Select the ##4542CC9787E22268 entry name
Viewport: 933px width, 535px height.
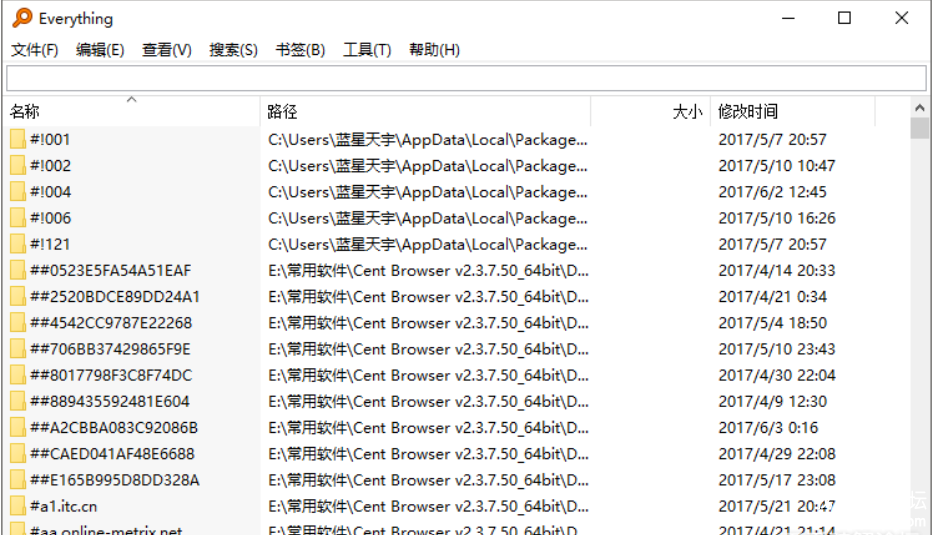click(111, 323)
